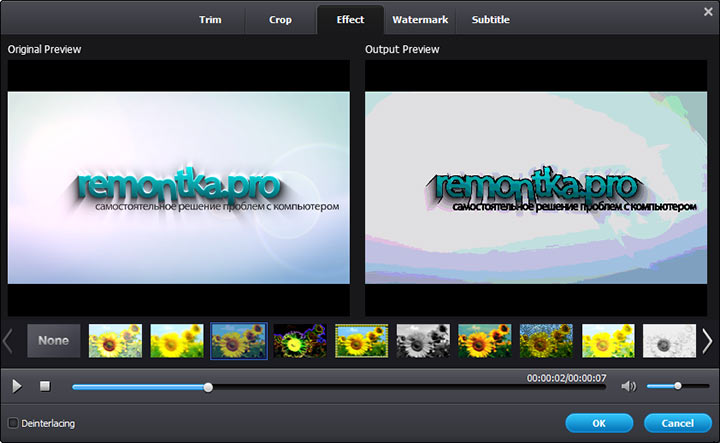720x443 pixels.
Task: Apply the pencil sketch sunflower effect
Action: point(669,341)
